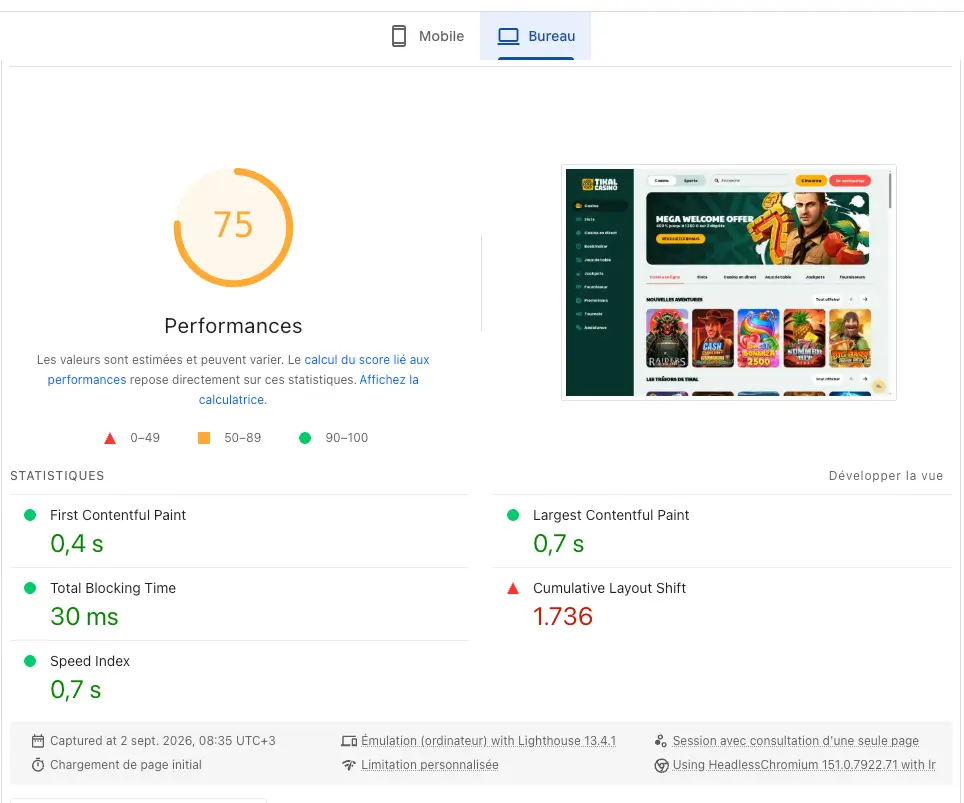This screenshot has height=803, width=964.
Task: Click the 'STATISTIQUES' section header
Action: (x=57, y=476)
